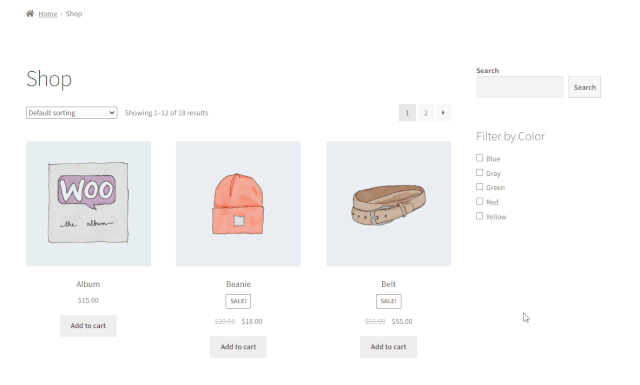Select page 1 in pagination

[407, 113]
